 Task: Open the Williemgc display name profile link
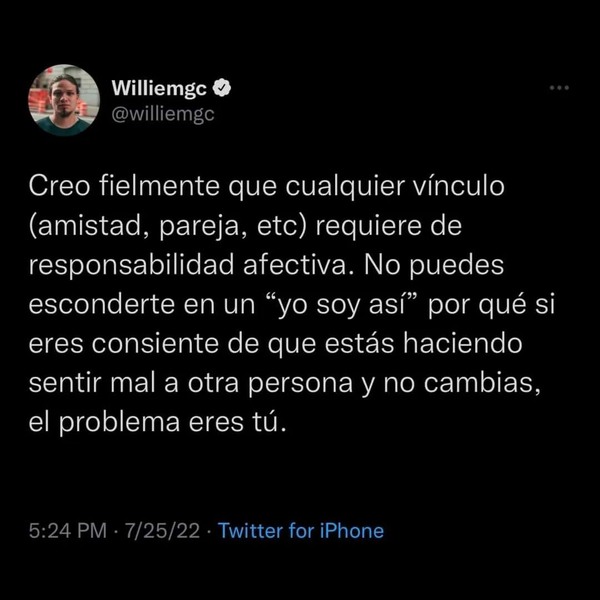[x=159, y=89]
